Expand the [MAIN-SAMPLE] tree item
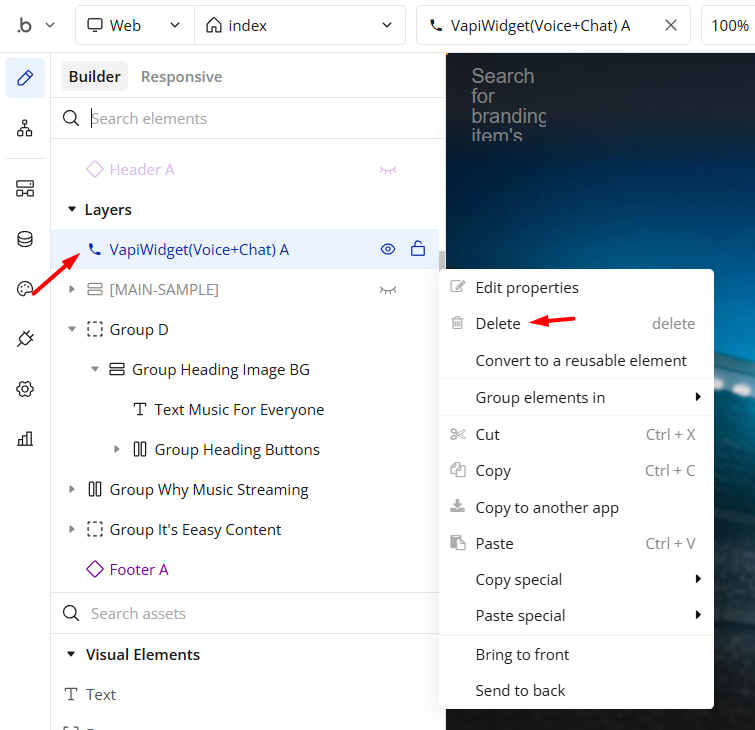The image size is (755, 730). [x=72, y=289]
